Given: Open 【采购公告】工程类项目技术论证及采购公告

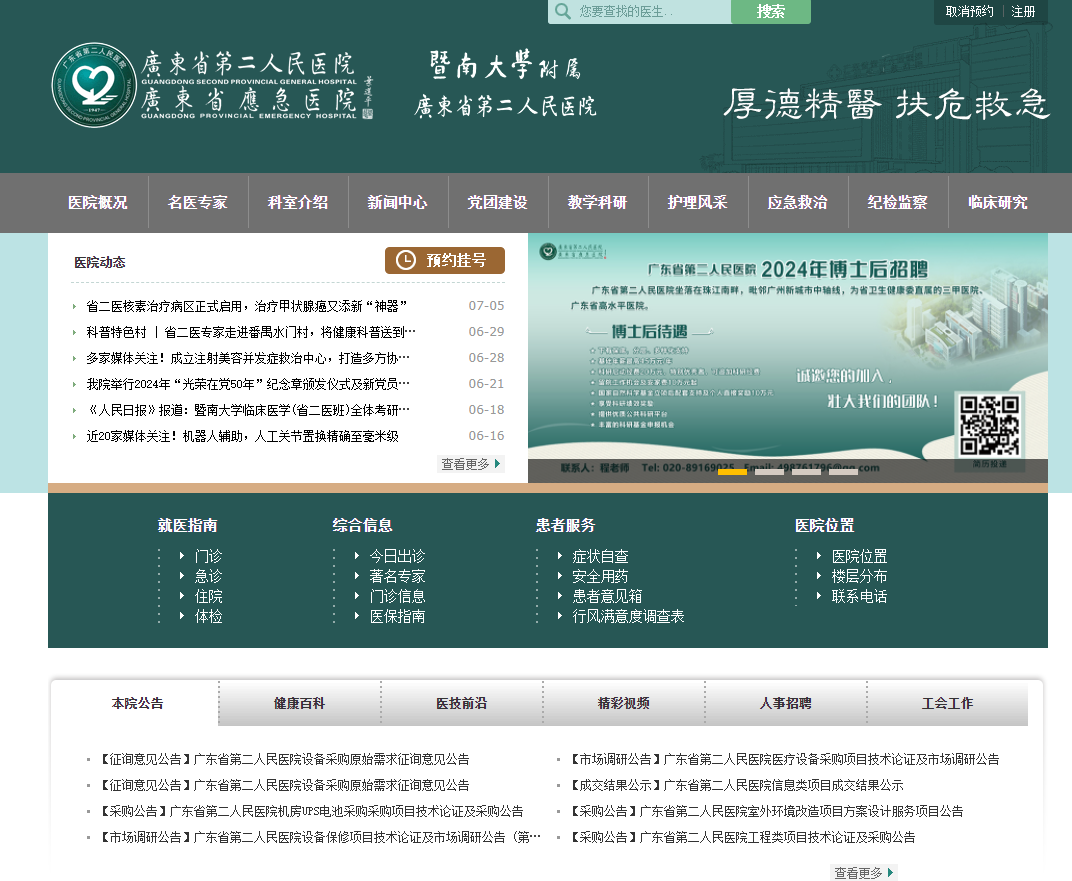Looking at the screenshot, I should [x=743, y=837].
